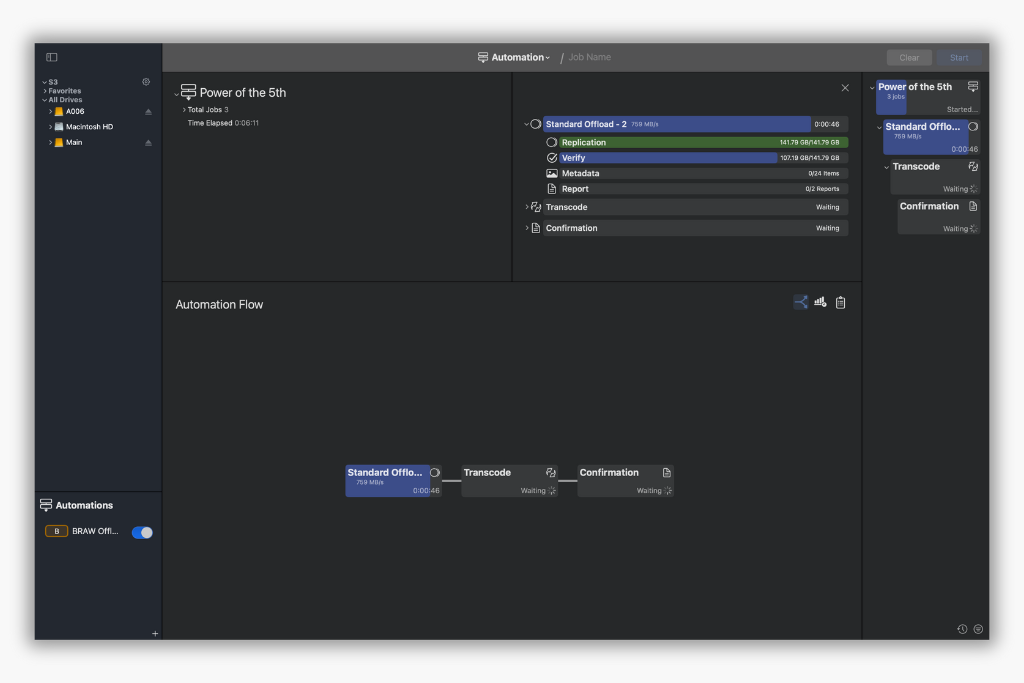The height and width of the screenshot is (683, 1024).
Task: Expand the A006 drive tree
Action: (50, 112)
